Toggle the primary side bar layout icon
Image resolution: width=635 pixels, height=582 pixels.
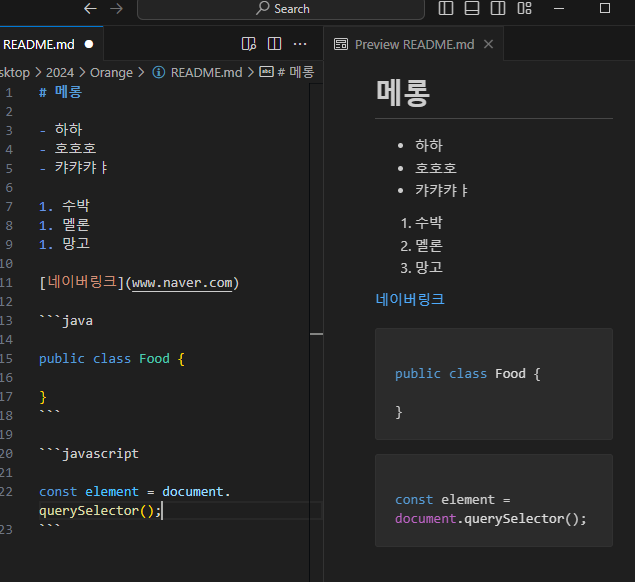tap(446, 8)
